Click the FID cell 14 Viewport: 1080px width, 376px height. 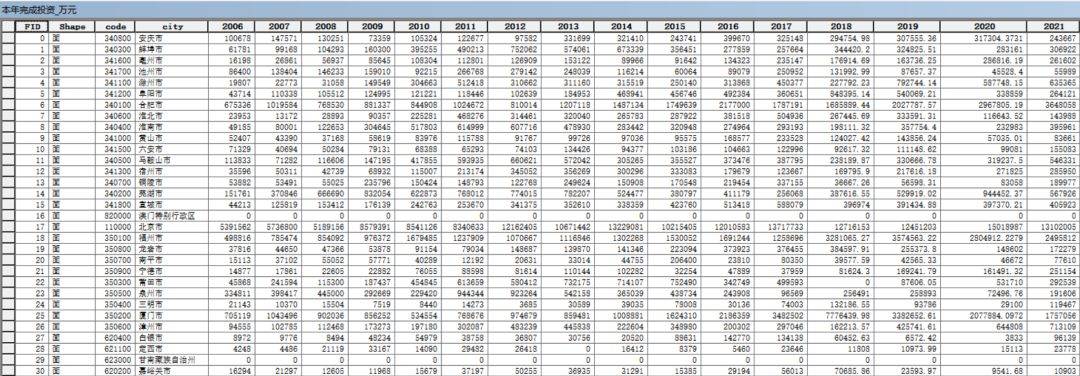[x=32, y=193]
